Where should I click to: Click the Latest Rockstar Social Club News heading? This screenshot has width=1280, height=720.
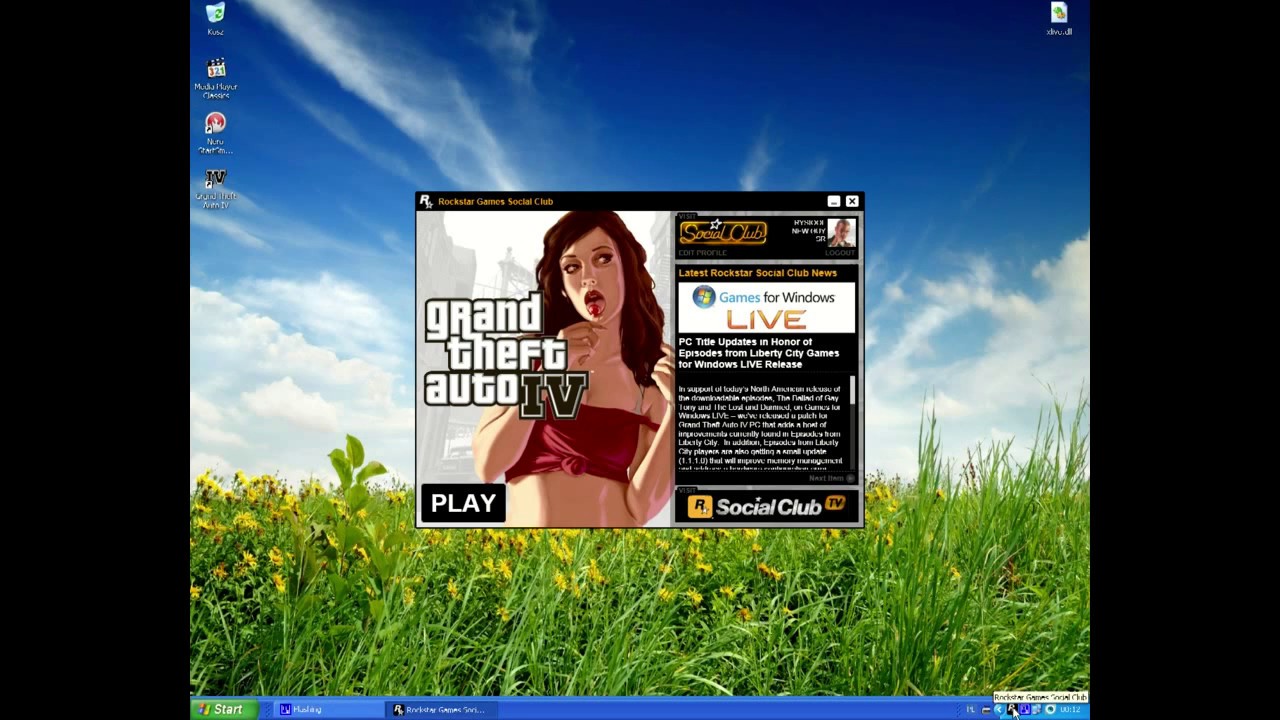(757, 272)
